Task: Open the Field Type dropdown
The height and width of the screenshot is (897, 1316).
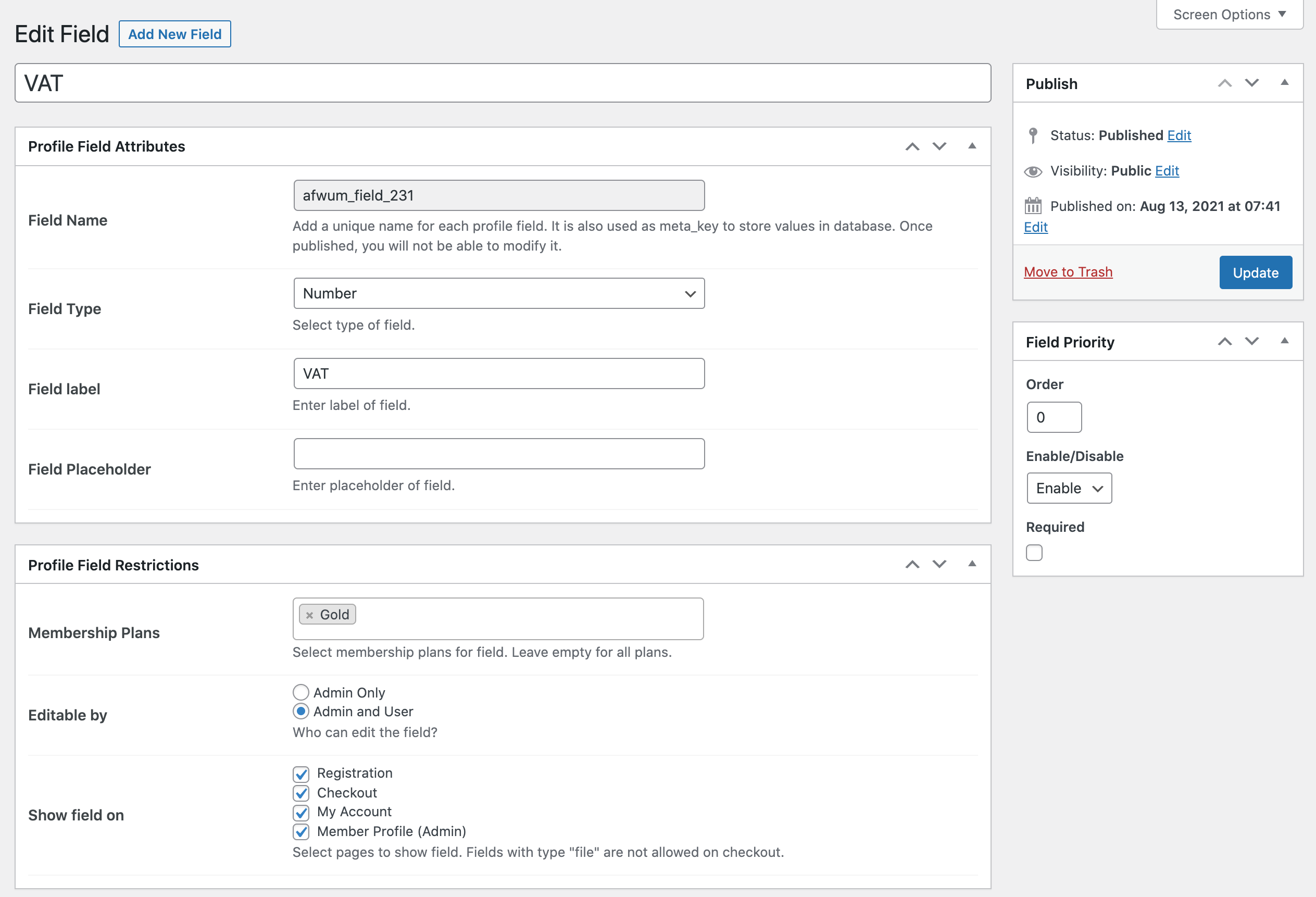Action: tap(498, 293)
